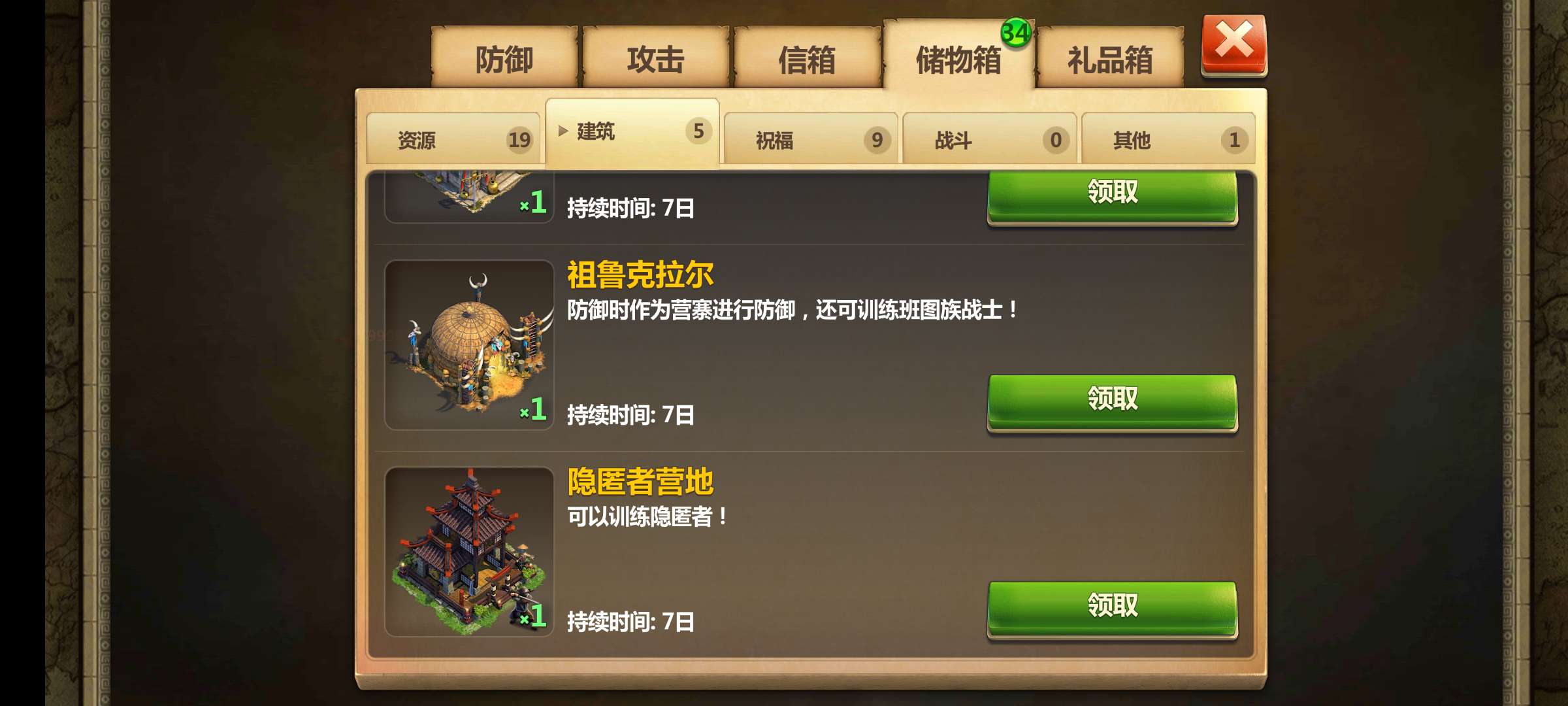The height and width of the screenshot is (706, 1568).
Task: Show the 其他 category
Action: pyautogui.click(x=1168, y=139)
